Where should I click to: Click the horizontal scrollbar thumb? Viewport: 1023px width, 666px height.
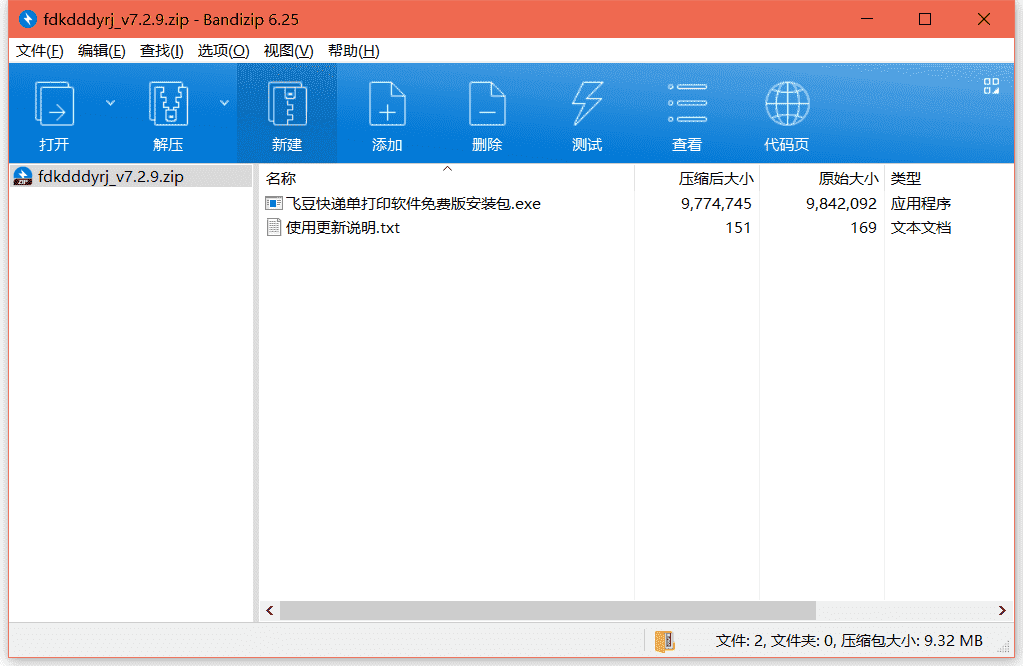547,611
